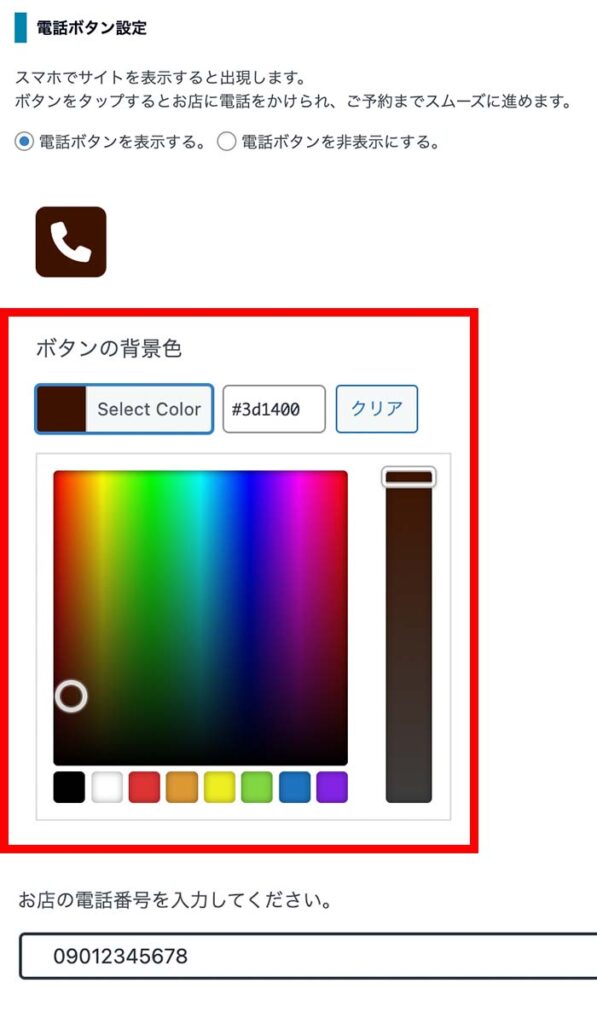Select 電話ボタンを非表示にする radio option
Image resolution: width=597 pixels, height=1024 pixels.
[226, 141]
